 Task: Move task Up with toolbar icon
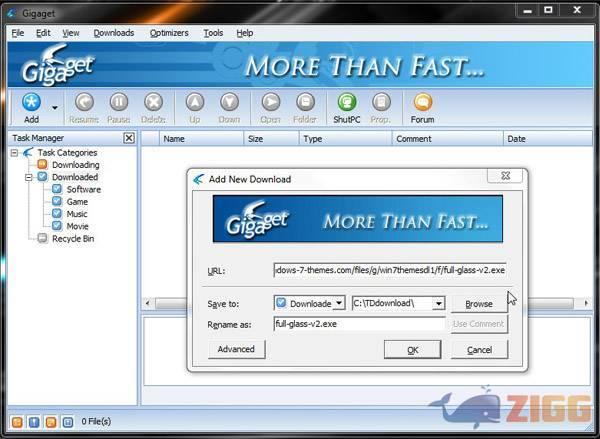(x=195, y=103)
